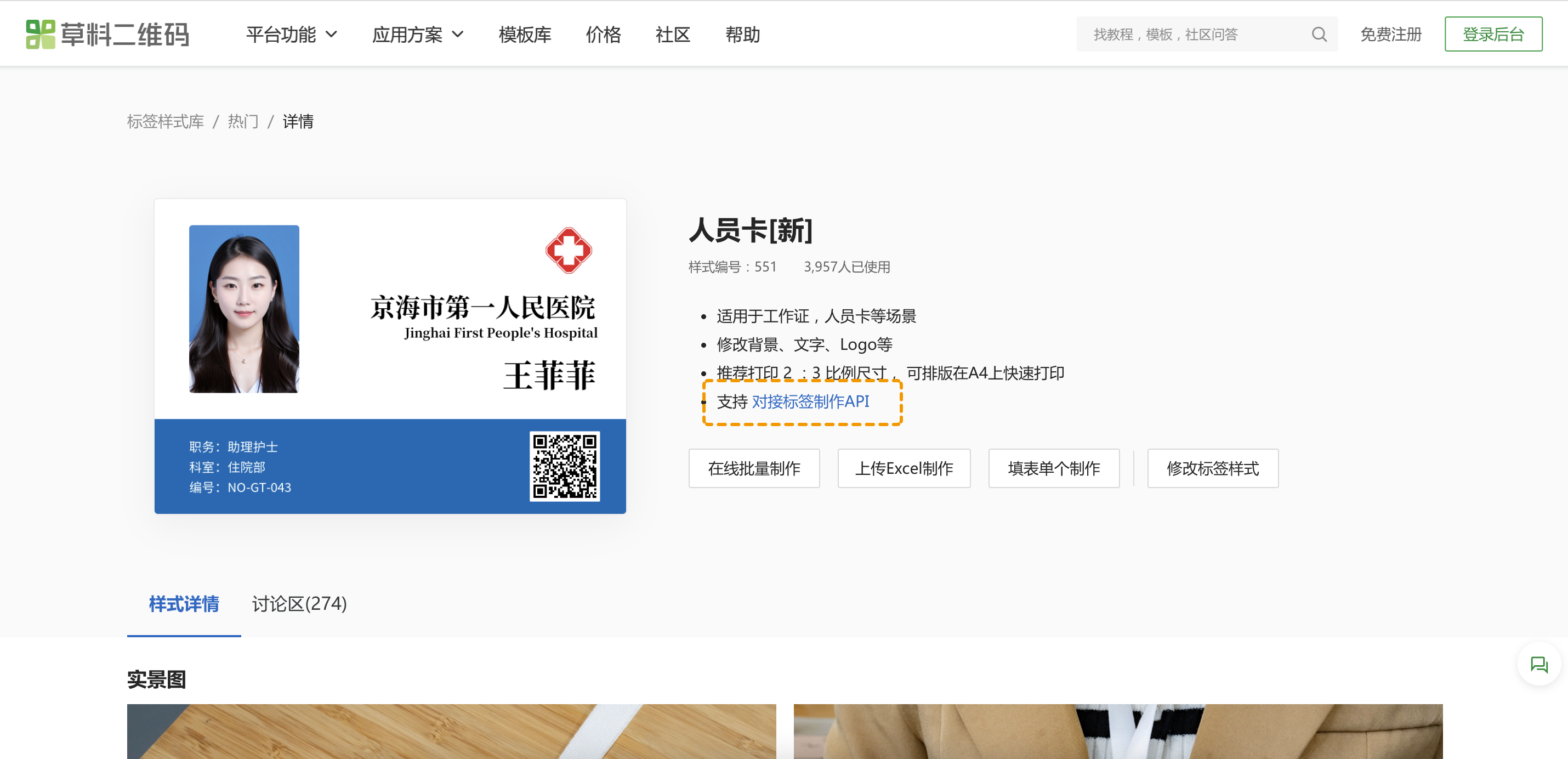This screenshot has height=759, width=1568.
Task: Click the 在线批量制作 button
Action: [753, 468]
